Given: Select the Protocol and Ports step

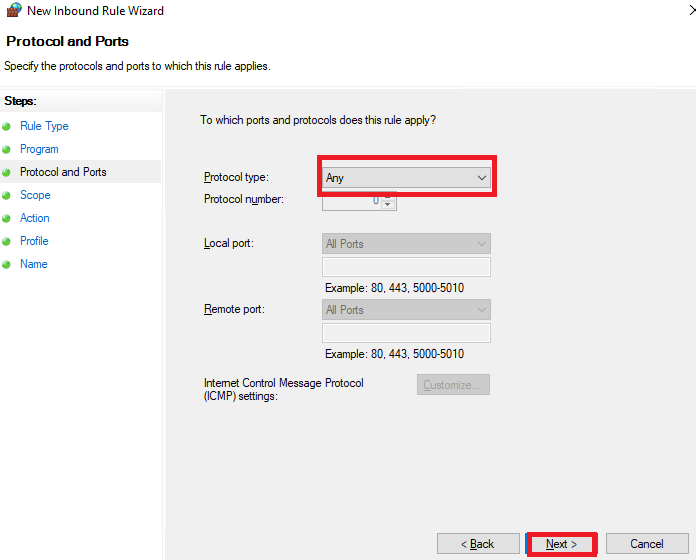Looking at the screenshot, I should pos(63,172).
